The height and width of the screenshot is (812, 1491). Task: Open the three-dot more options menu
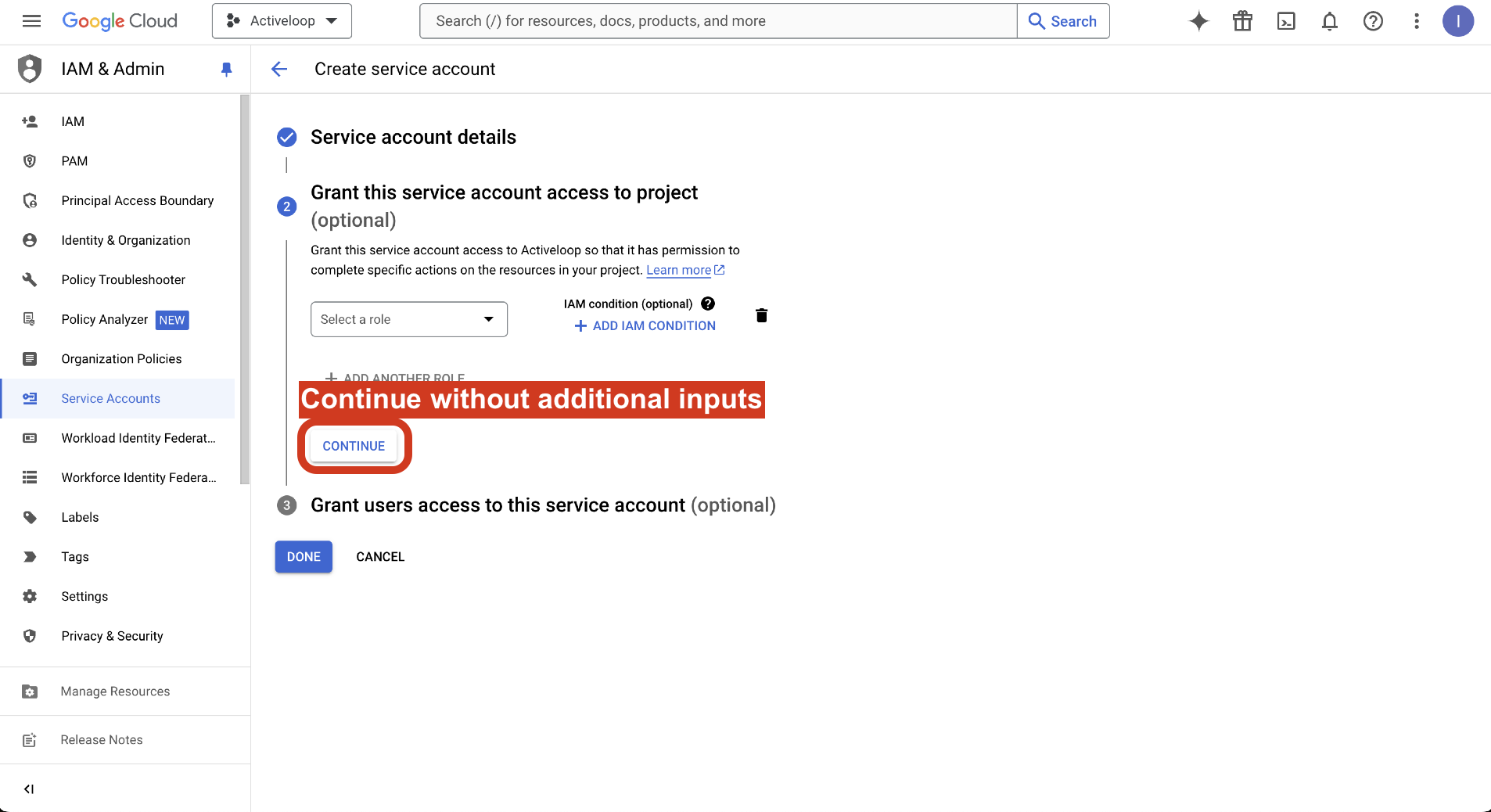pyautogui.click(x=1416, y=21)
